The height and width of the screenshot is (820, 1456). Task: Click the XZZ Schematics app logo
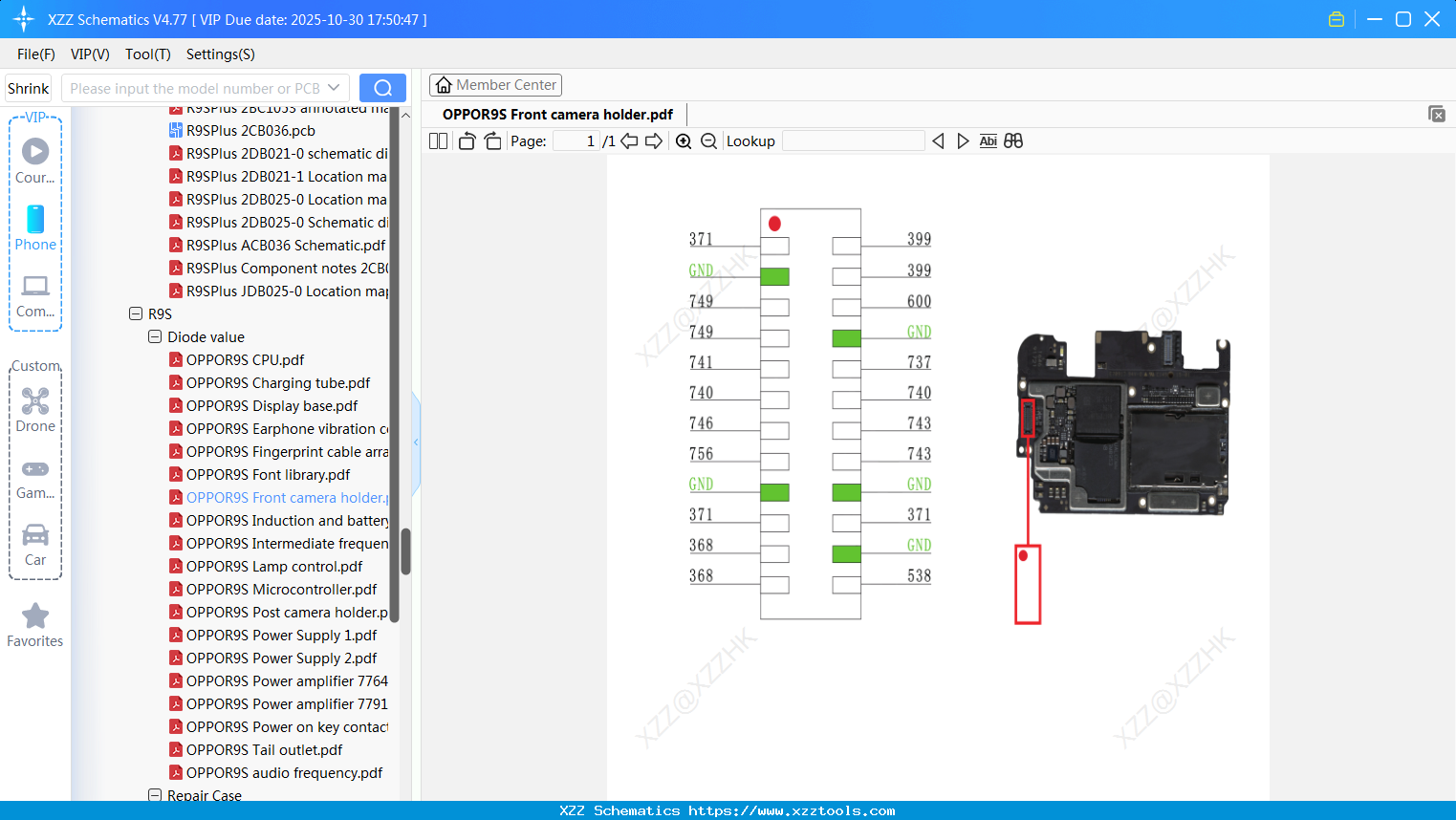click(24, 19)
